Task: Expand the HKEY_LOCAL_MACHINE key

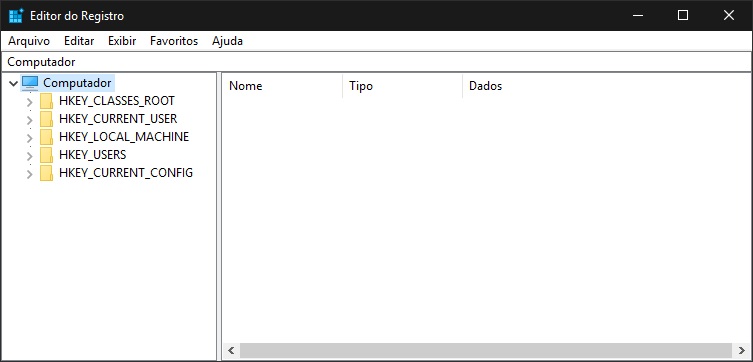Action: (x=30, y=138)
